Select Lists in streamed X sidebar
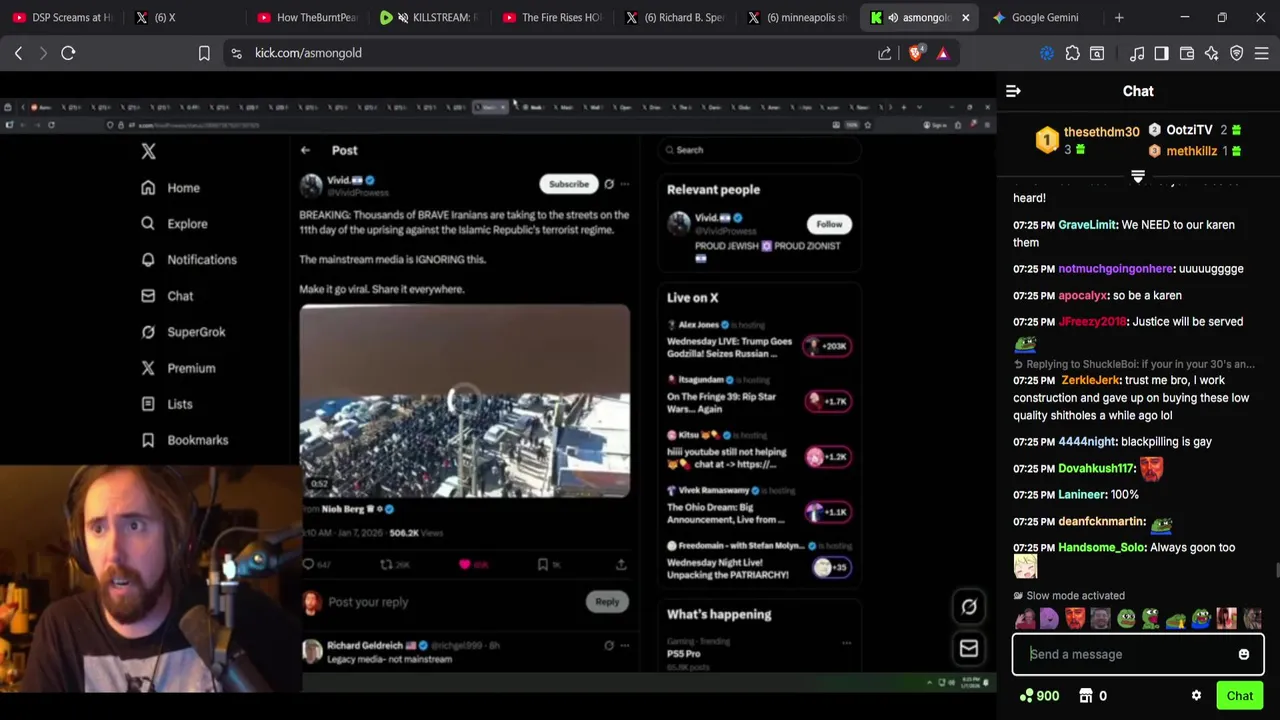This screenshot has width=1280, height=720. coord(167,404)
